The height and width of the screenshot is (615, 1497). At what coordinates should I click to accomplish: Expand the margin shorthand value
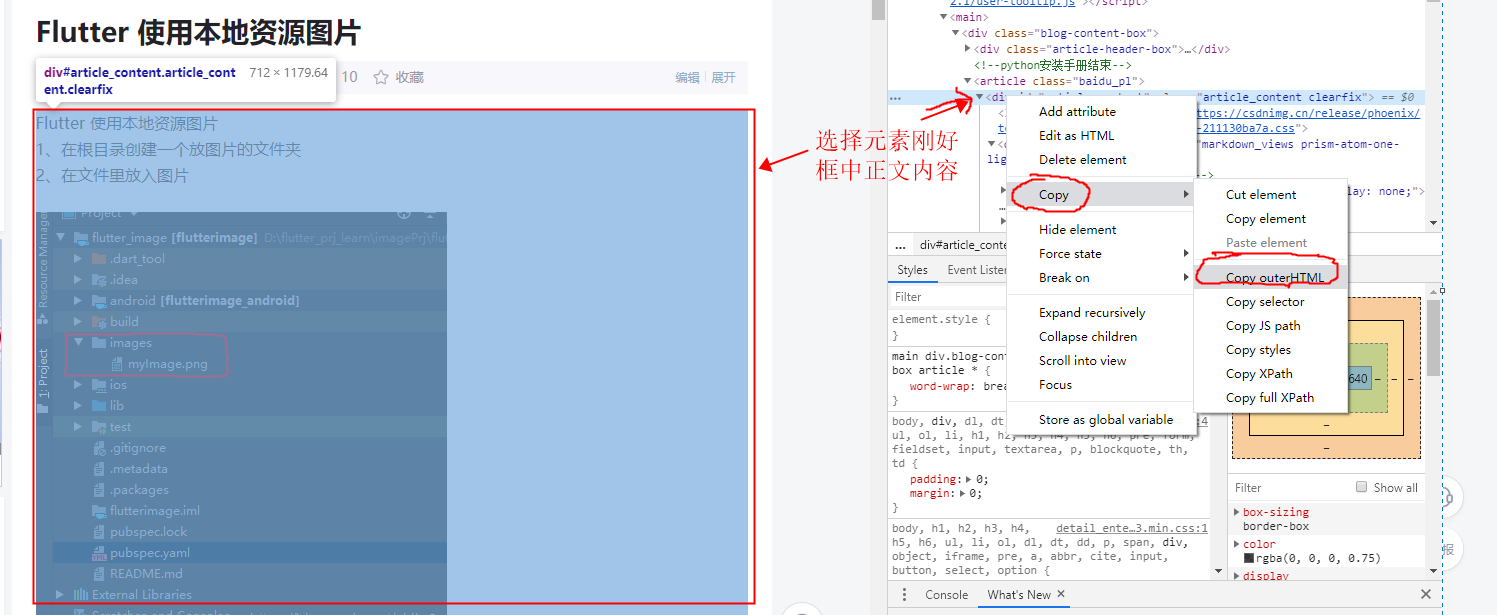(962, 493)
